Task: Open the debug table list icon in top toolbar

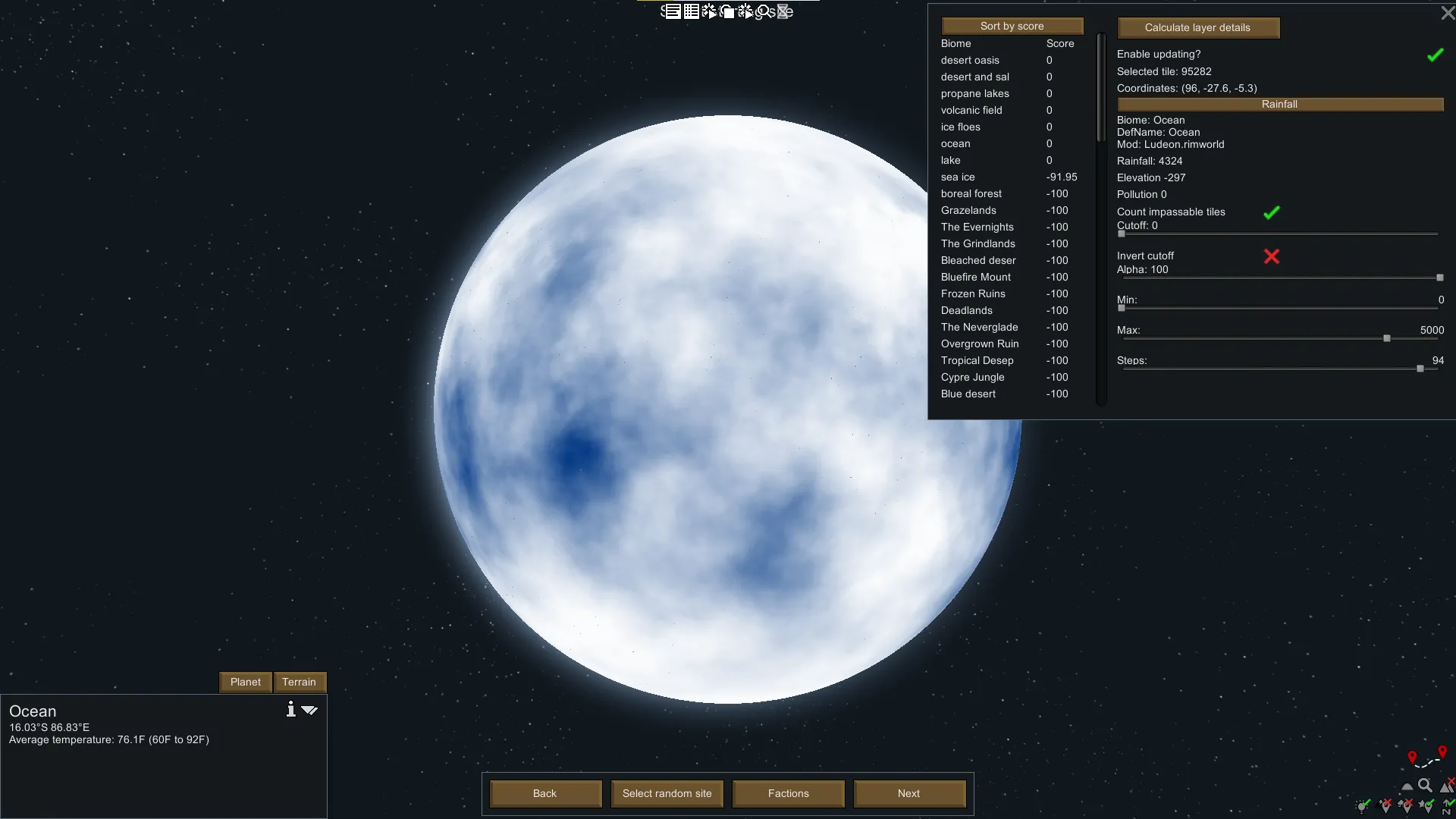Action: pyautogui.click(x=692, y=11)
